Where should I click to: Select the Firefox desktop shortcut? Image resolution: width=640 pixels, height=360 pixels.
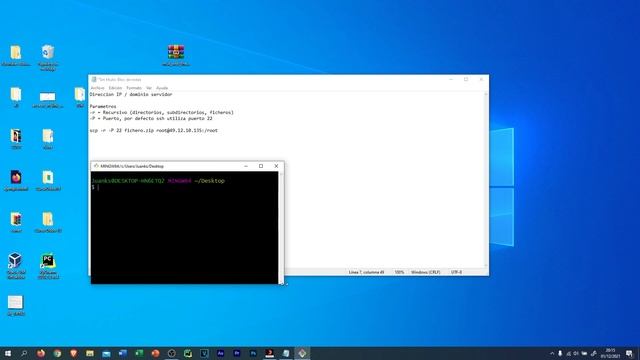point(16,180)
